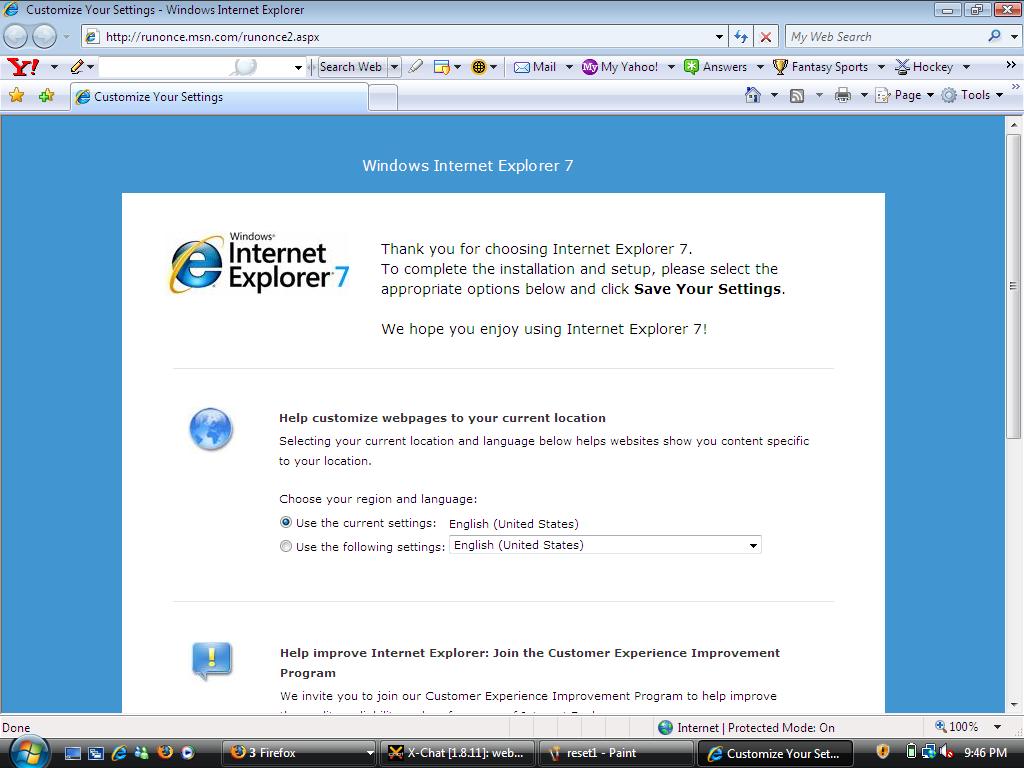This screenshot has height=768, width=1024.
Task: Click the RSS feeds icon
Action: coord(797,96)
